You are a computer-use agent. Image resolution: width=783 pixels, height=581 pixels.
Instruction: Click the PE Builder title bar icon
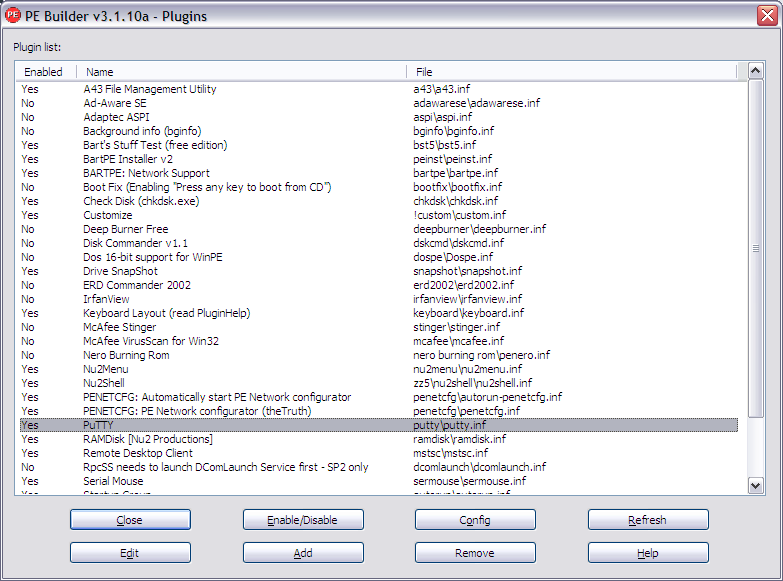pyautogui.click(x=12, y=15)
